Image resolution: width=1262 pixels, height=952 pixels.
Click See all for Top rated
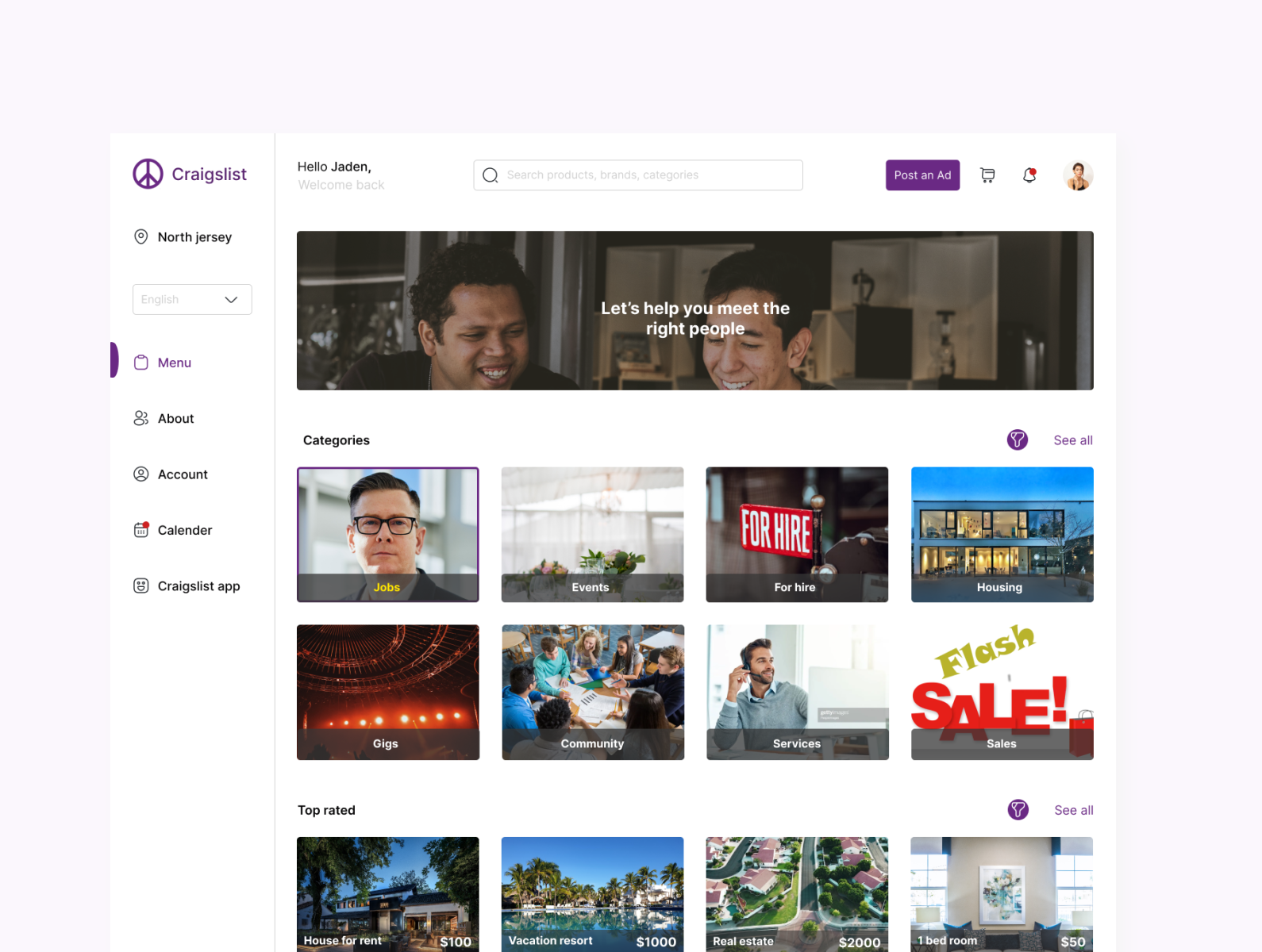tap(1074, 810)
